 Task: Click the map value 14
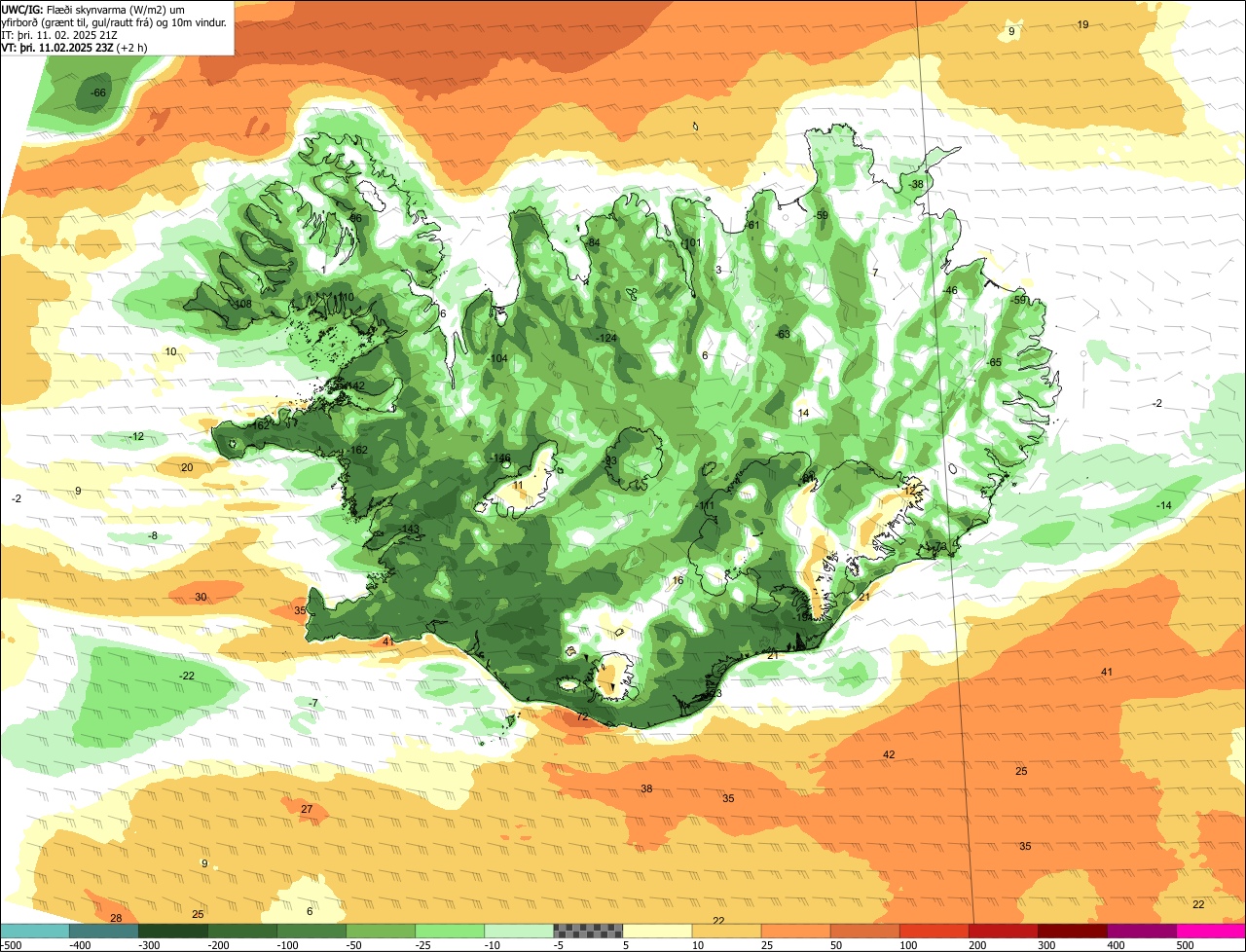803,413
